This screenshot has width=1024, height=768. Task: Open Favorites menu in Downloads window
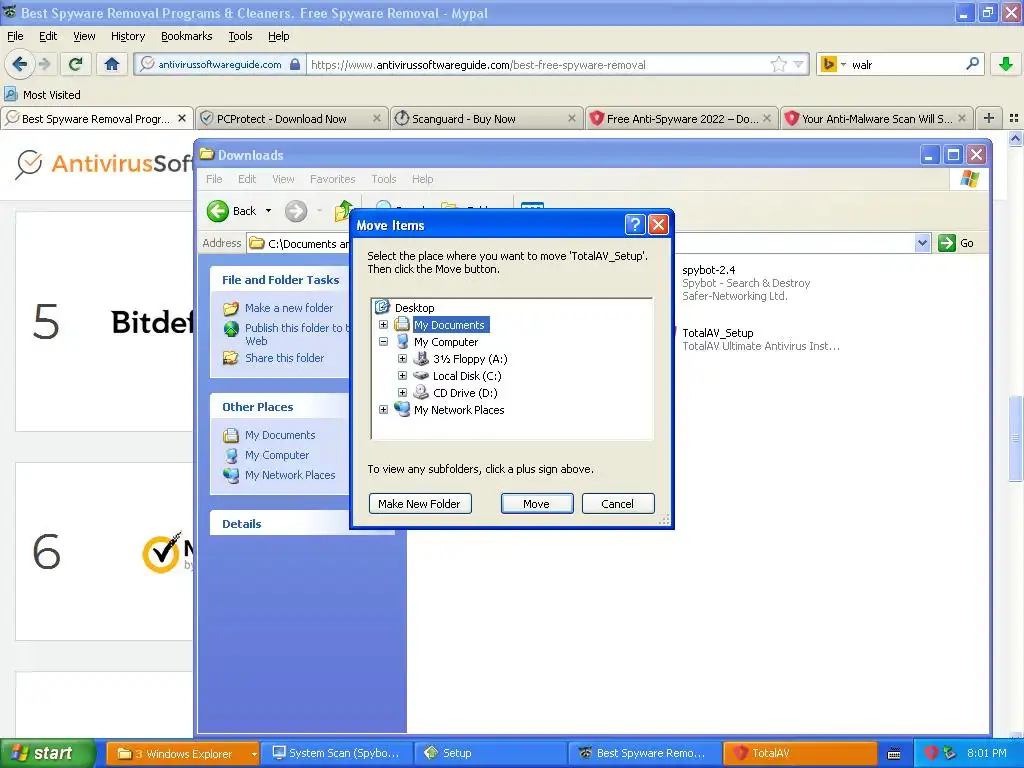(x=332, y=179)
